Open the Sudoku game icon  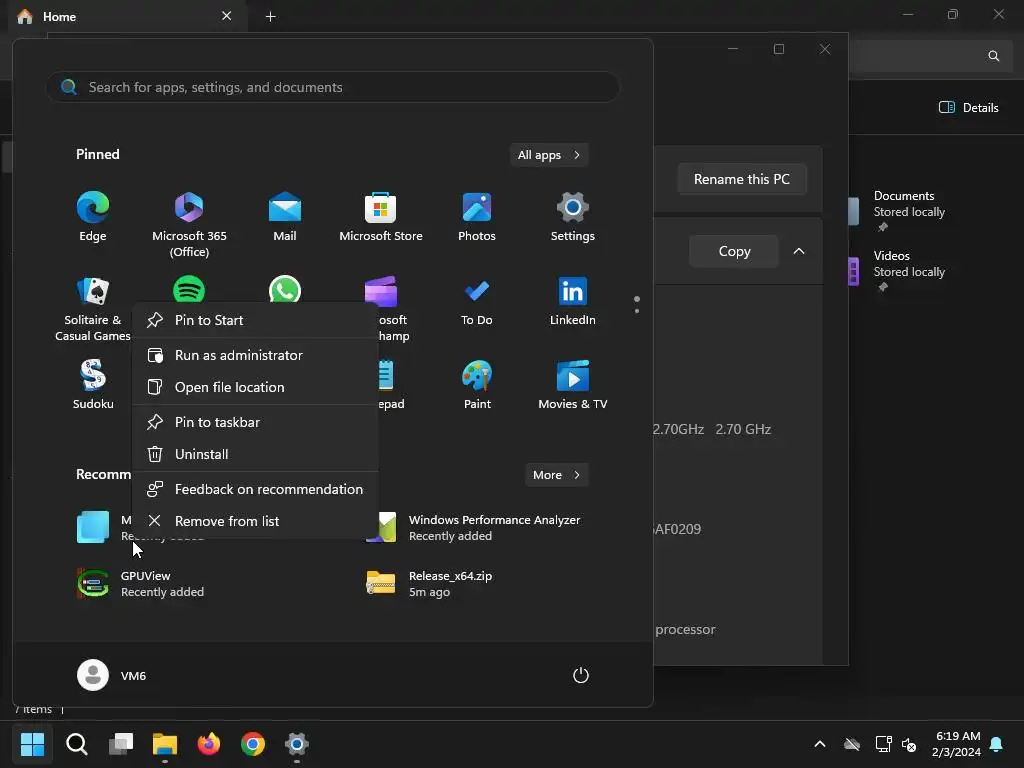pos(93,385)
